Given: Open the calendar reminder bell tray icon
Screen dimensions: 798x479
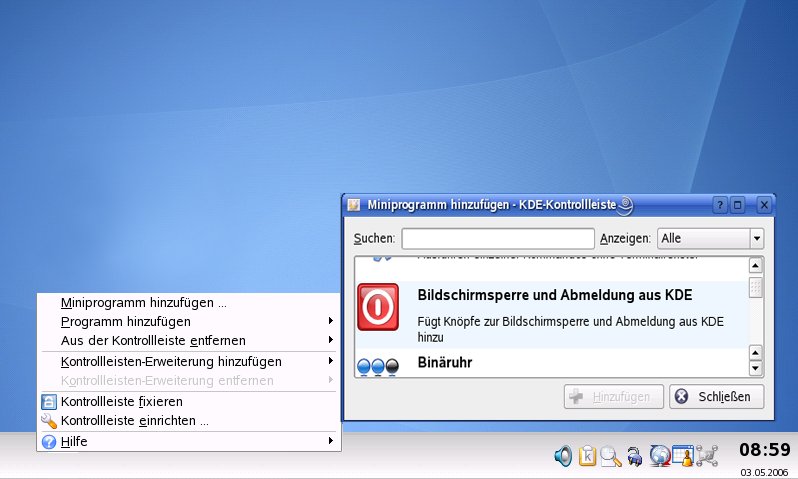Looking at the screenshot, I should click(x=683, y=456).
